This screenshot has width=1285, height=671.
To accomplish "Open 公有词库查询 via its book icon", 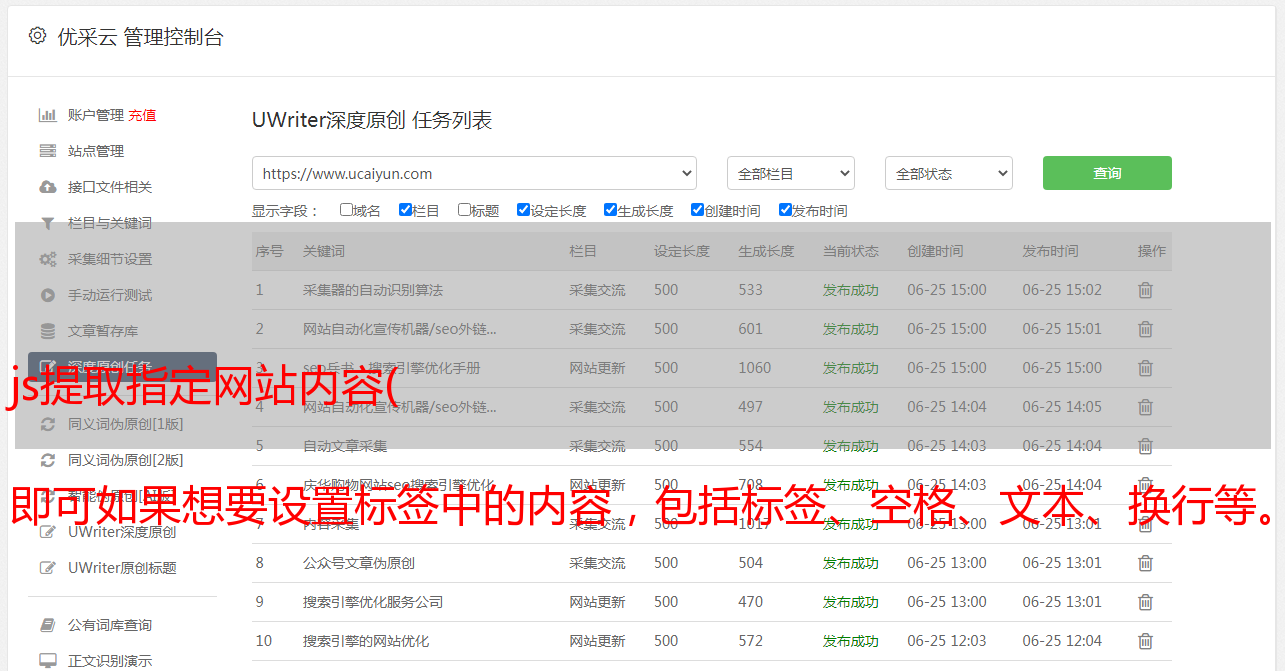I will coord(47,625).
